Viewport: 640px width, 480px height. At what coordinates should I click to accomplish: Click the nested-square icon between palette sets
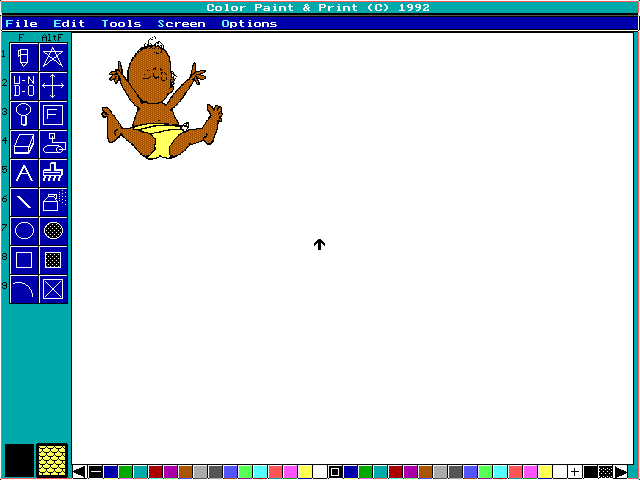click(335, 472)
